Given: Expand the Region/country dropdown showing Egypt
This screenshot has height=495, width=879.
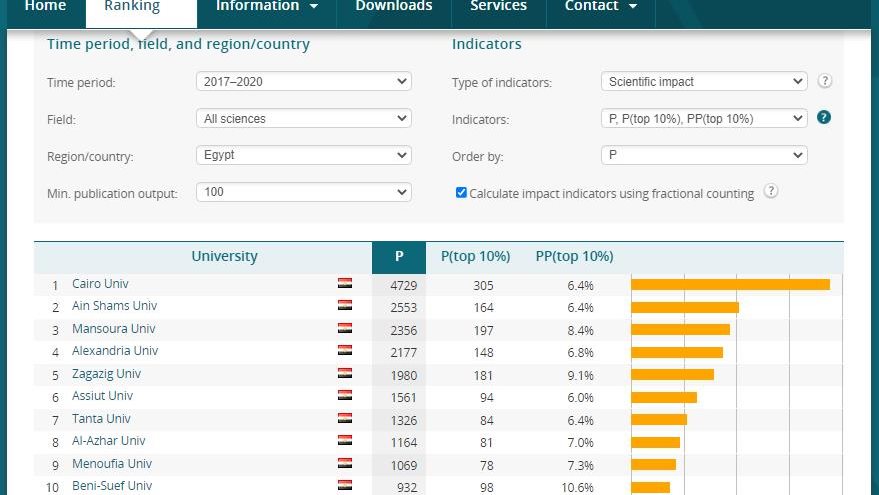Looking at the screenshot, I should pos(303,155).
